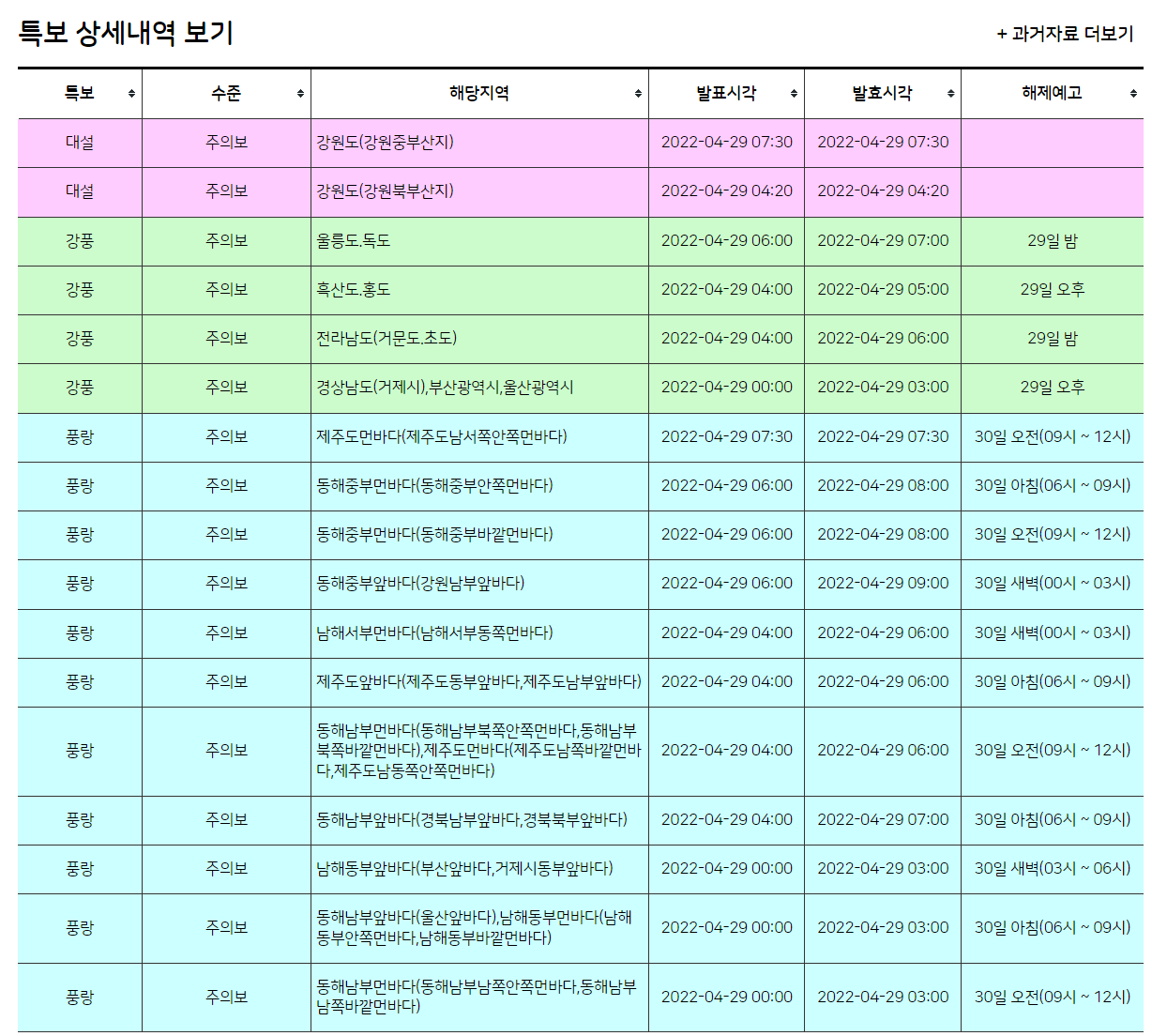Open the 과거자료 더보기 link
This screenshot has height=1036, width=1152.
1065,34
